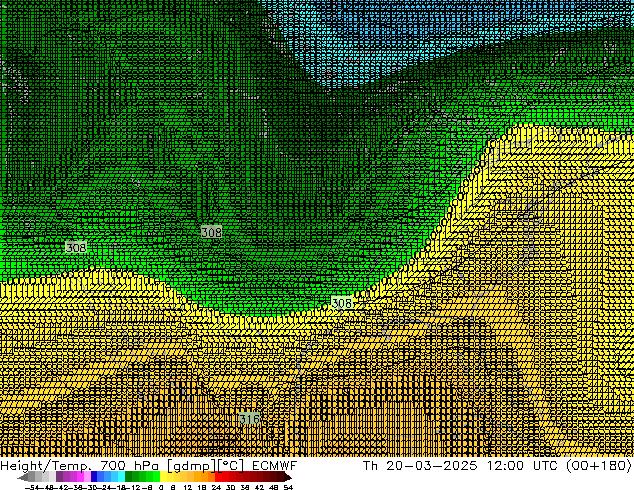Click the Height/Temp. 700 hPa title

[x=79, y=466]
